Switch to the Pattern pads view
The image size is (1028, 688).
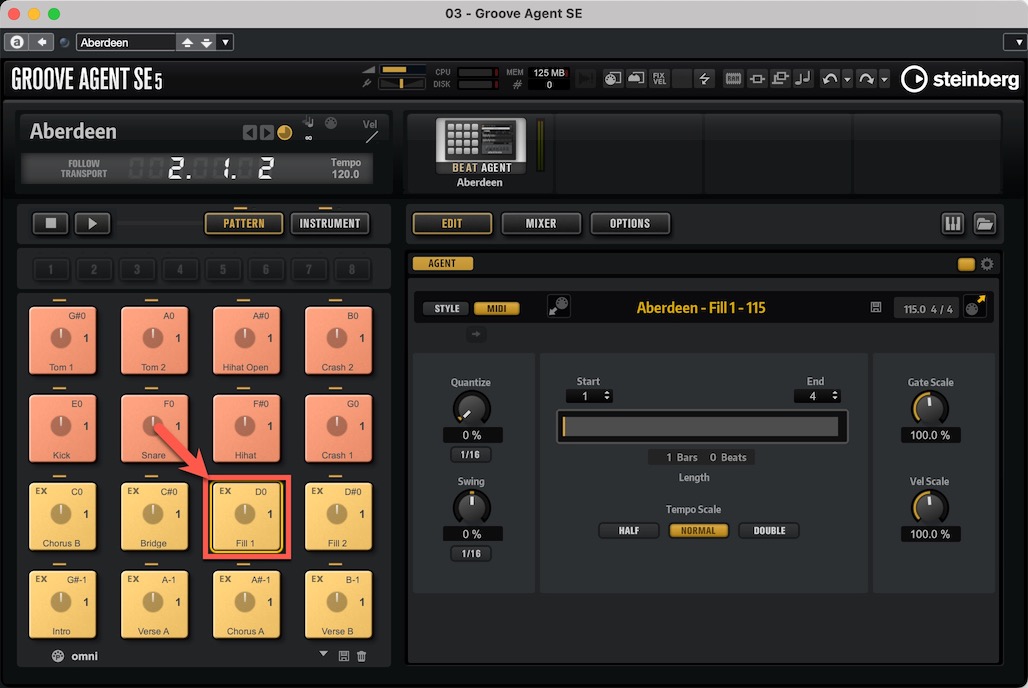(244, 224)
